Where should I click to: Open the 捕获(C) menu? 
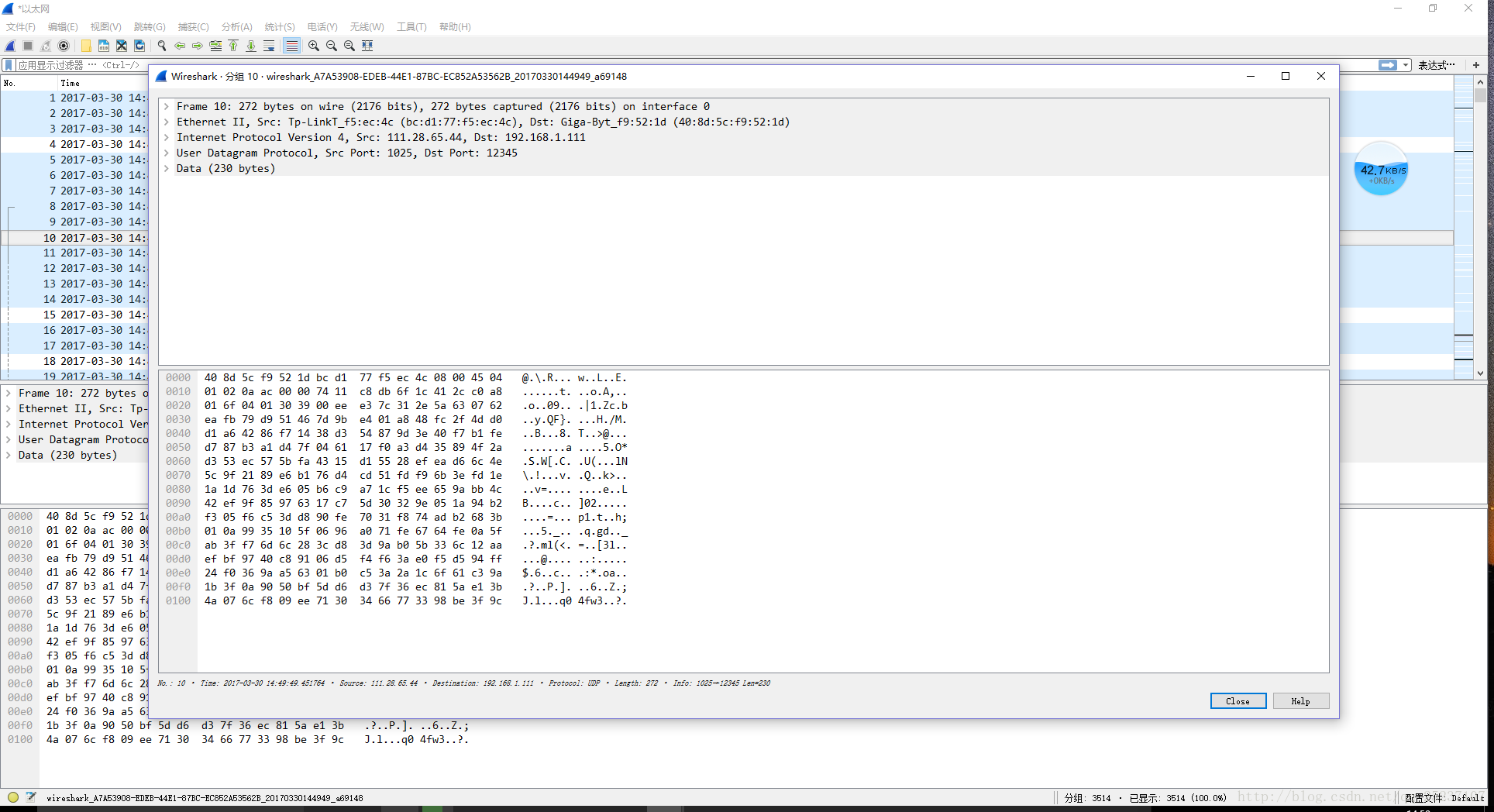[194, 26]
